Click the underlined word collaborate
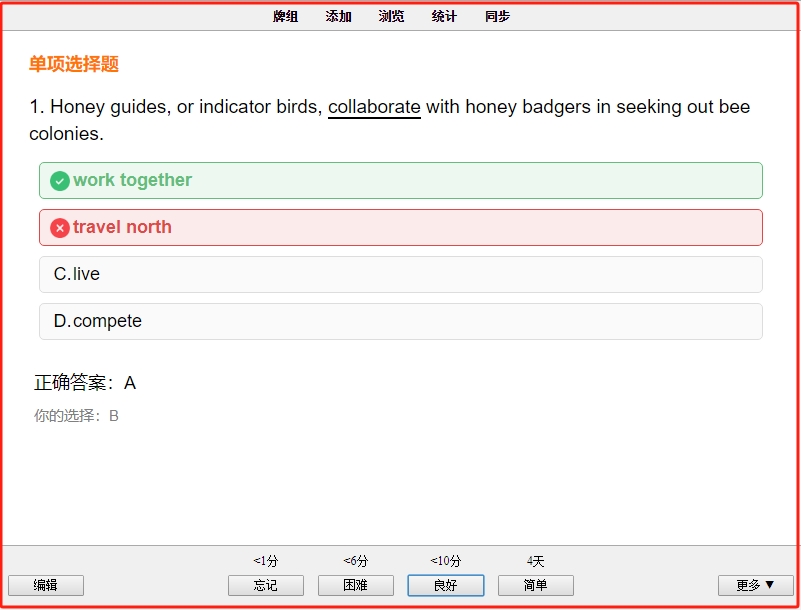Viewport: 801px width, 610px height. [x=374, y=107]
